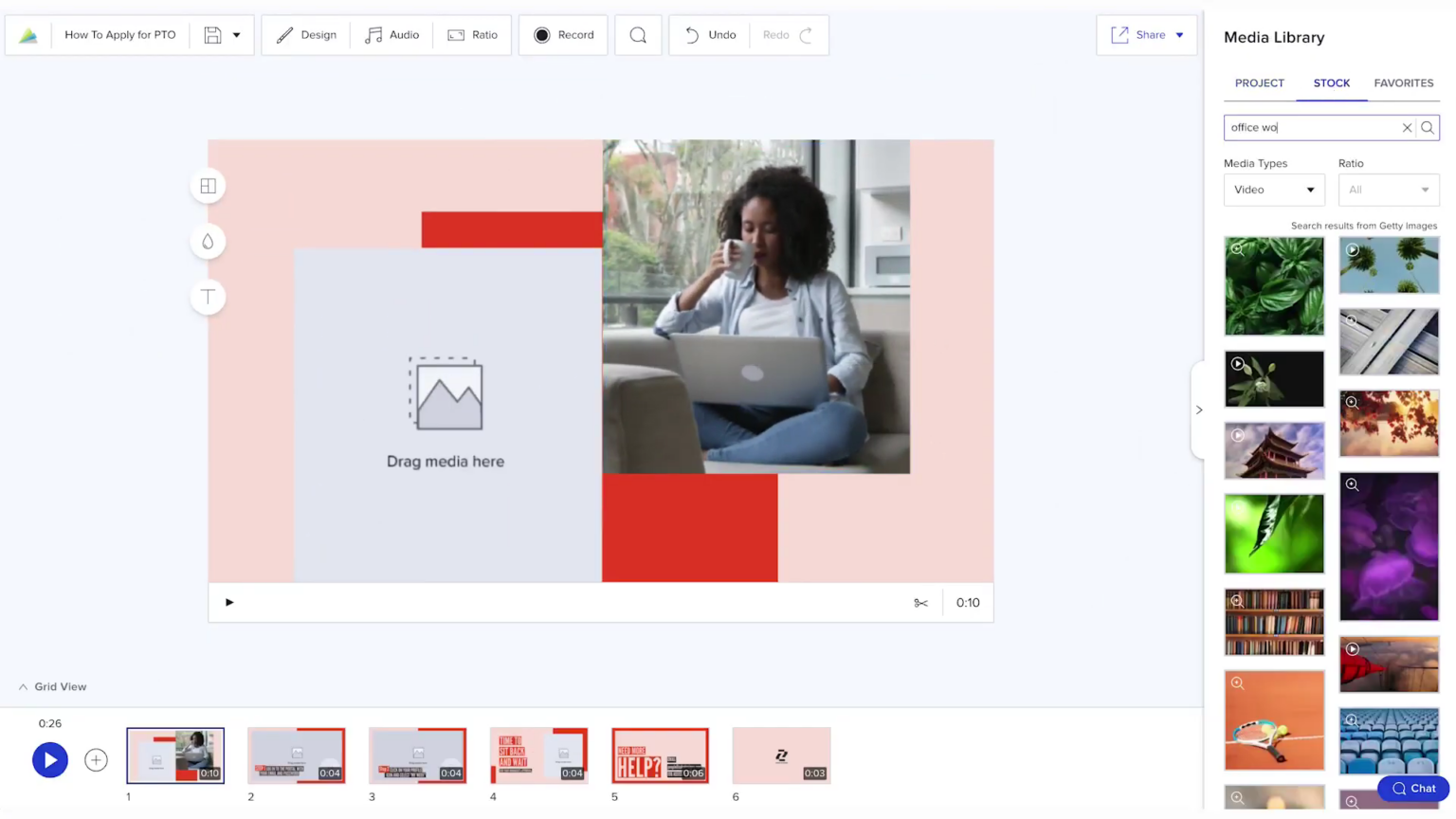Trim the clip with the scissors icon

click(920, 602)
